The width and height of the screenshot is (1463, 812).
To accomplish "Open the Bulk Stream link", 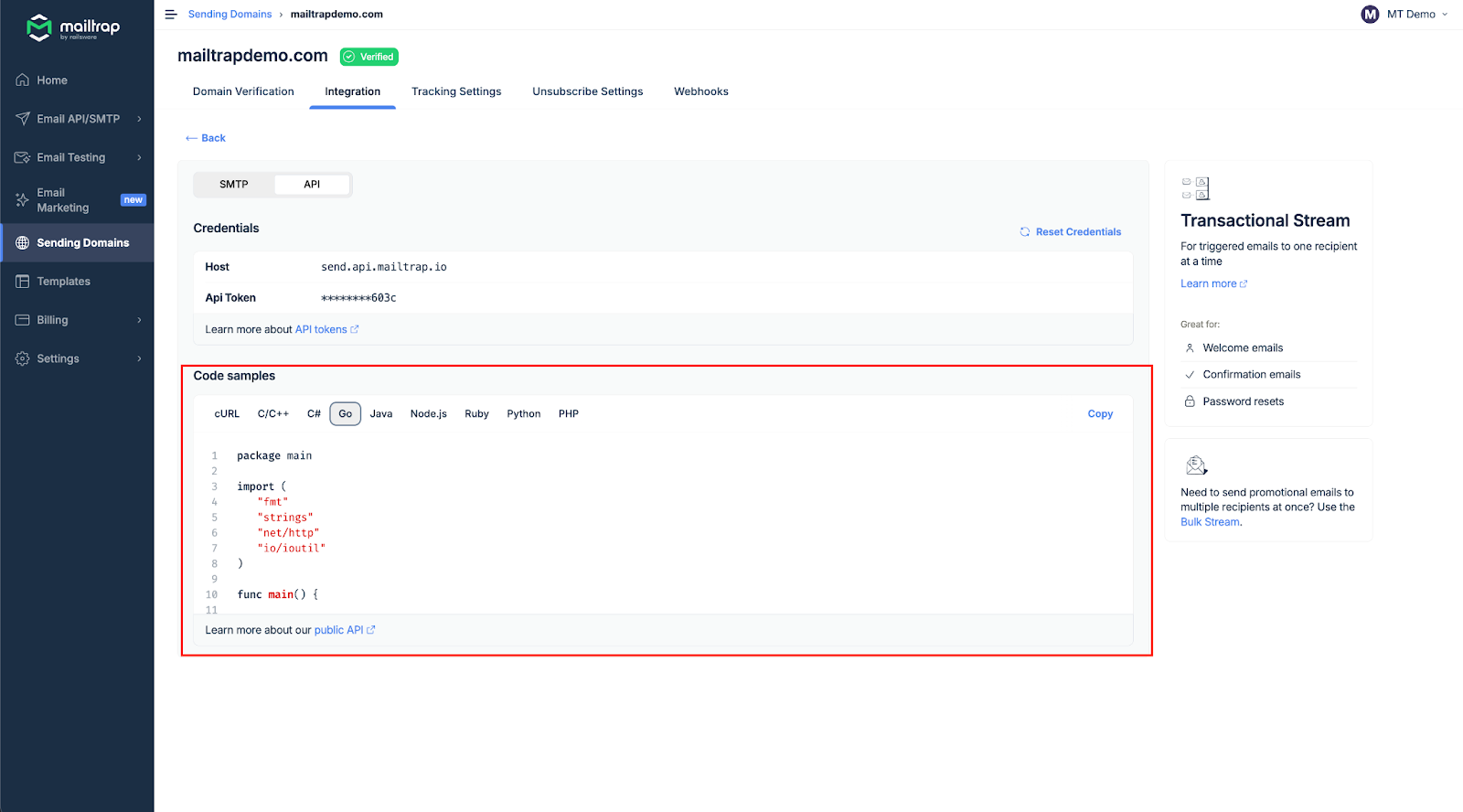I will (x=1210, y=522).
